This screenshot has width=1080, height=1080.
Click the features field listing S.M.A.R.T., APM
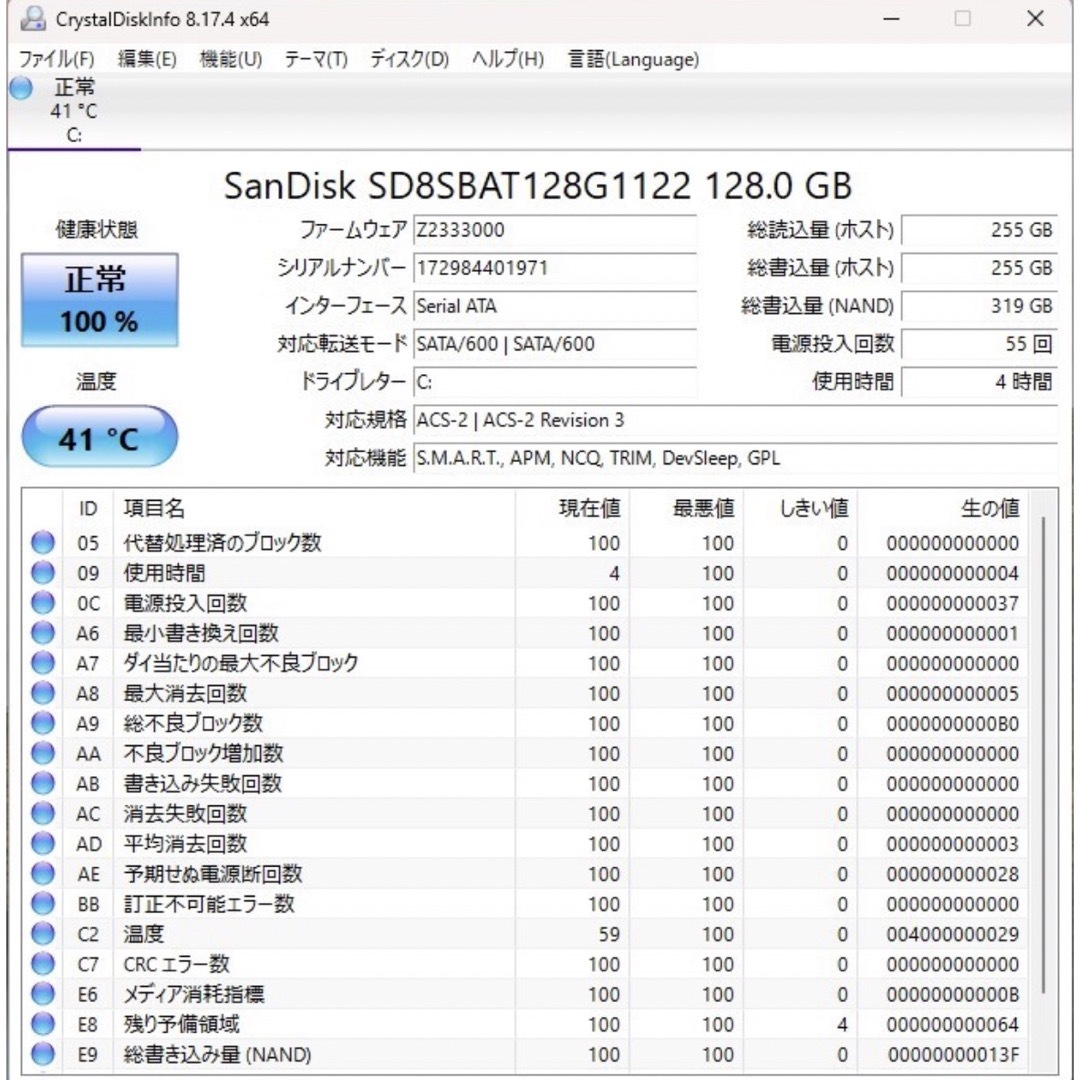click(736, 458)
